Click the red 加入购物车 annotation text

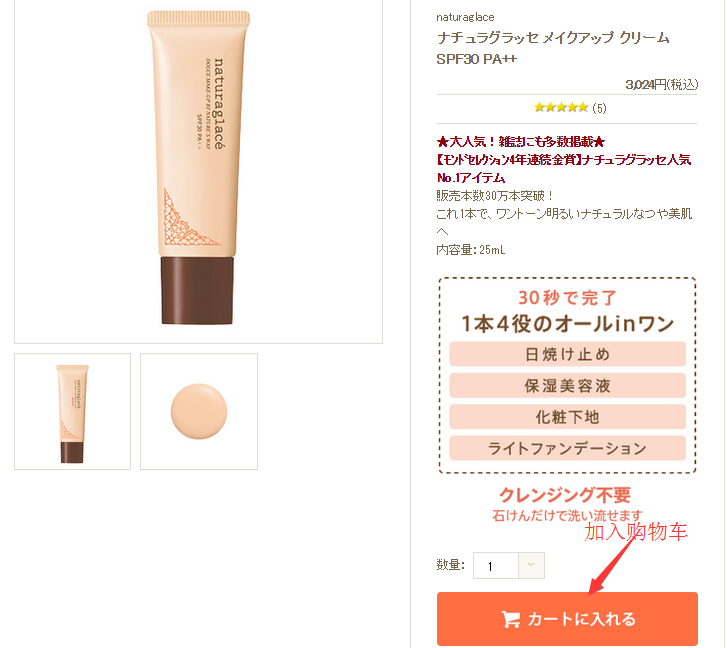tap(636, 532)
